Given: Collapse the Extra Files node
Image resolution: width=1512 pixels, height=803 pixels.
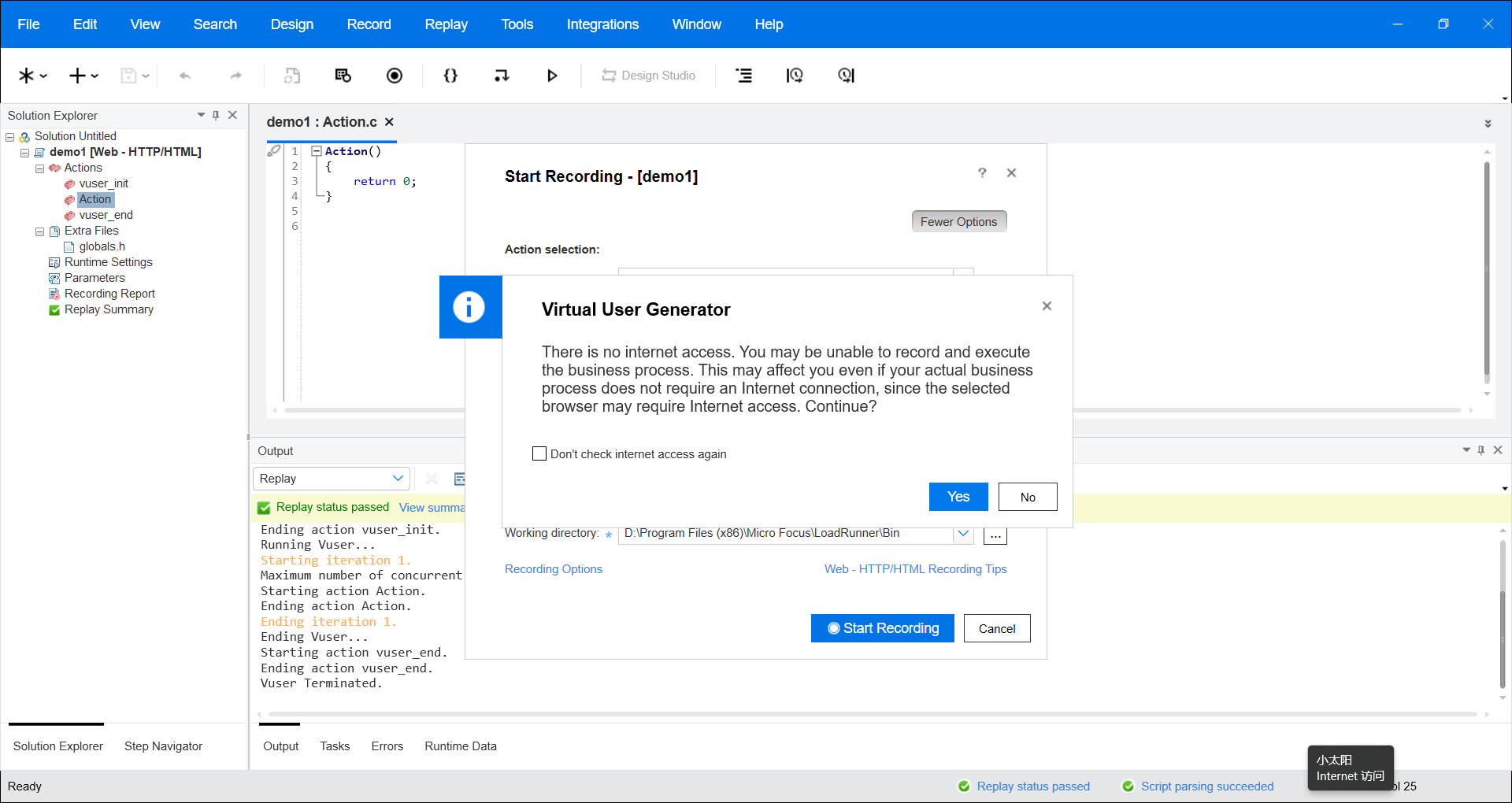Looking at the screenshot, I should point(39,231).
